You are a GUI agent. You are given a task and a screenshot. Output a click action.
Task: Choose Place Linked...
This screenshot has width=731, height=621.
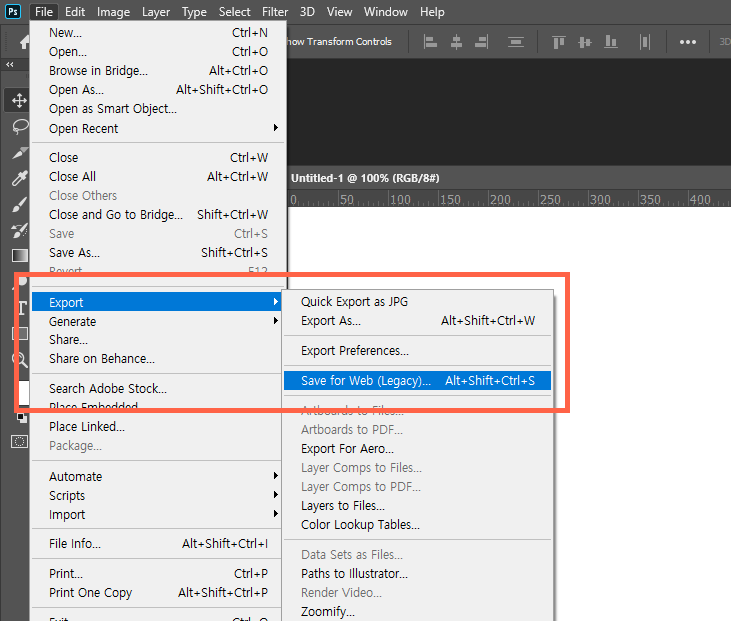[x=157, y=427]
